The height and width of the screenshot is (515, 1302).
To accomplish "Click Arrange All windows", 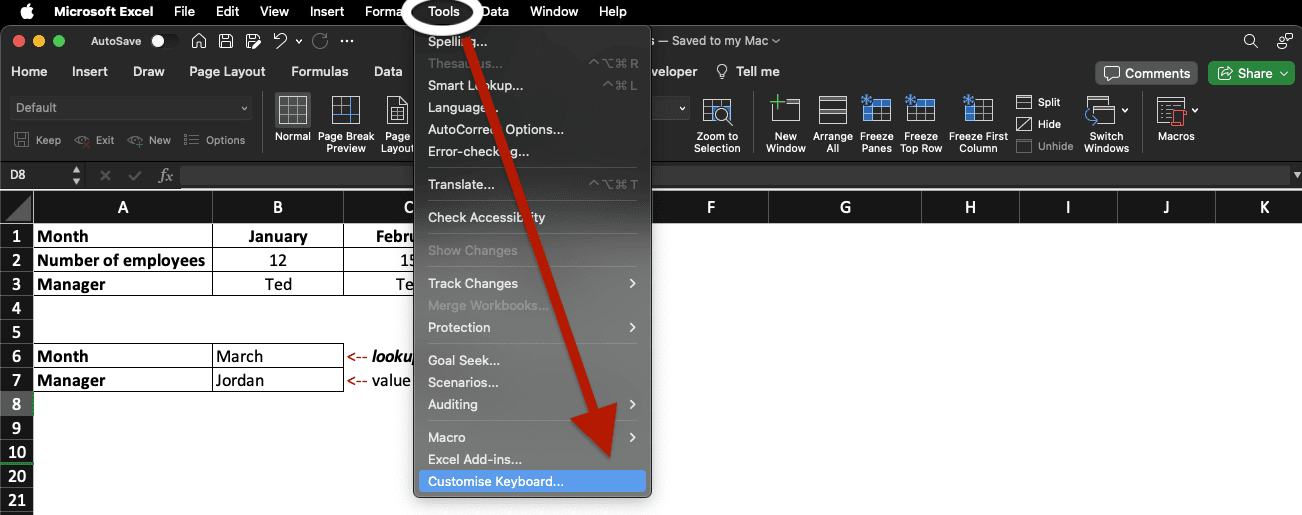I will tap(833, 124).
